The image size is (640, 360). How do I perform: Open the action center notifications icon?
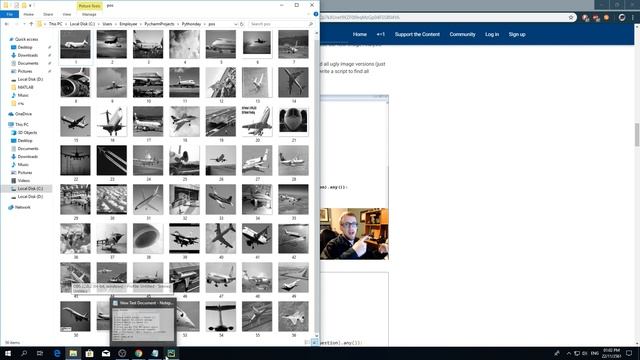pos(629,353)
